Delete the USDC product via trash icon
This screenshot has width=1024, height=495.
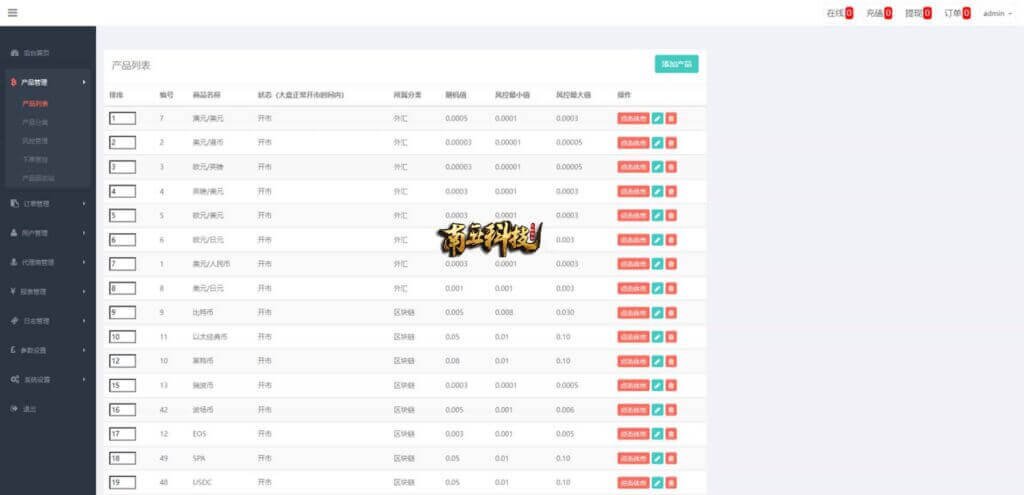tap(671, 482)
